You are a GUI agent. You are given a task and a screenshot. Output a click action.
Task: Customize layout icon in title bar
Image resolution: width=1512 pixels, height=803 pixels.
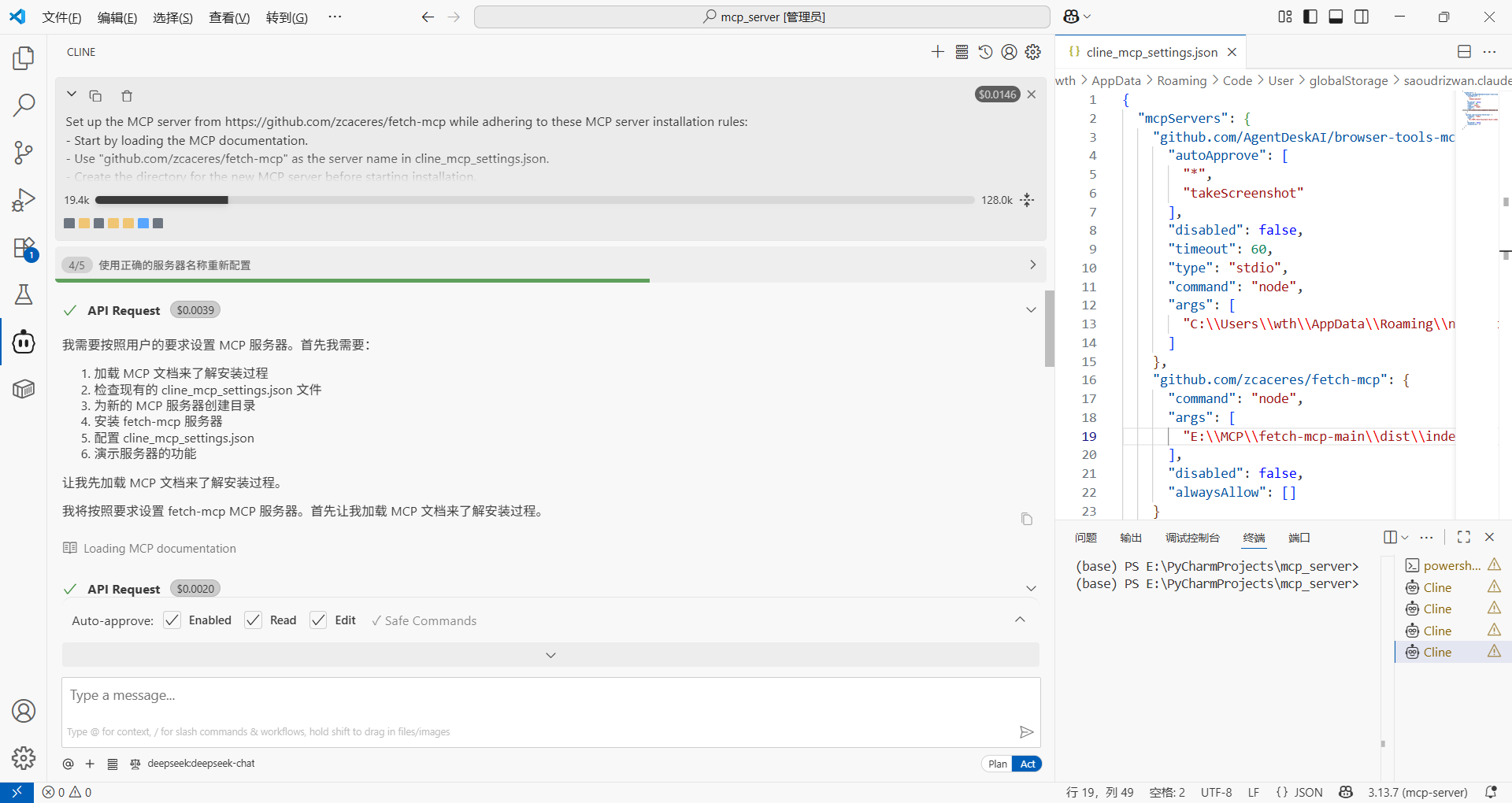point(1285,17)
